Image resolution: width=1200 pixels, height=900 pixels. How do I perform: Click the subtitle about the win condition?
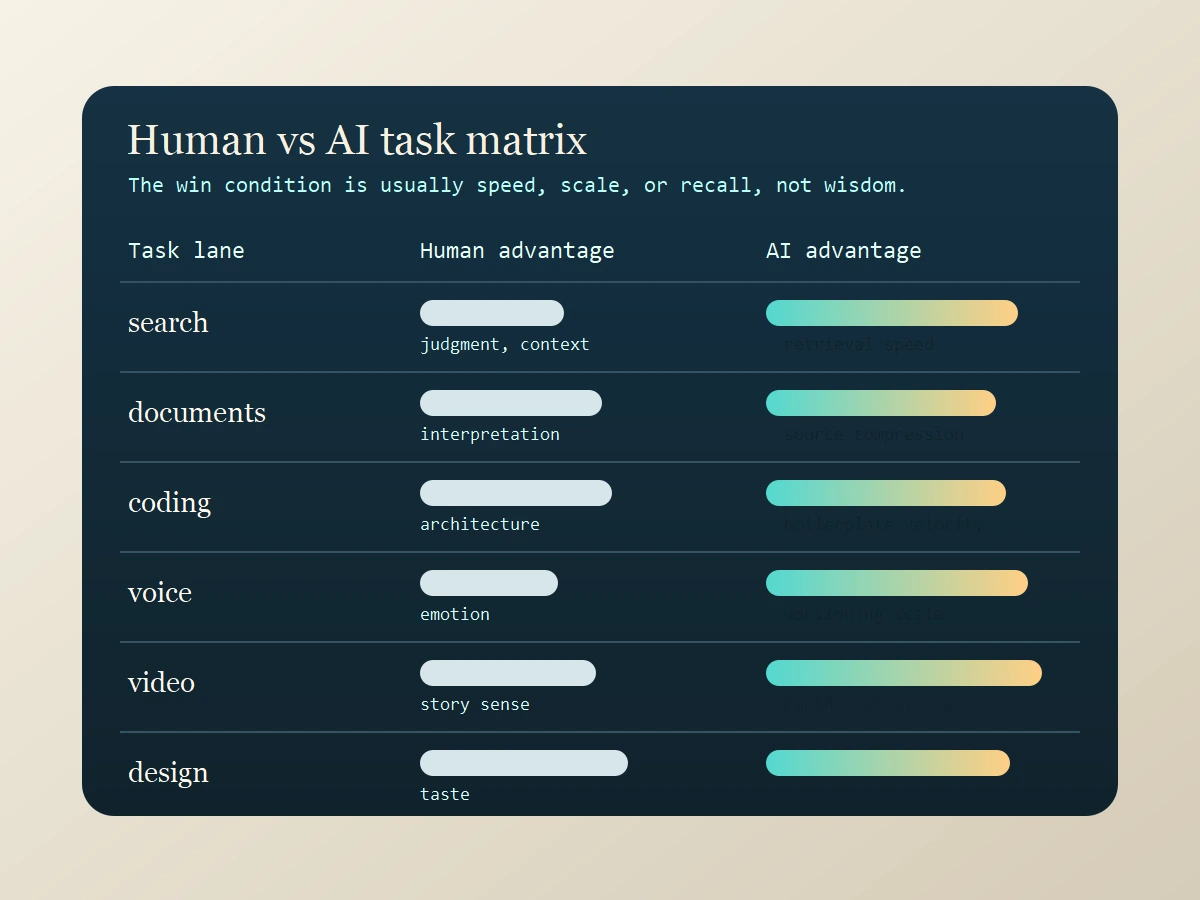[516, 185]
